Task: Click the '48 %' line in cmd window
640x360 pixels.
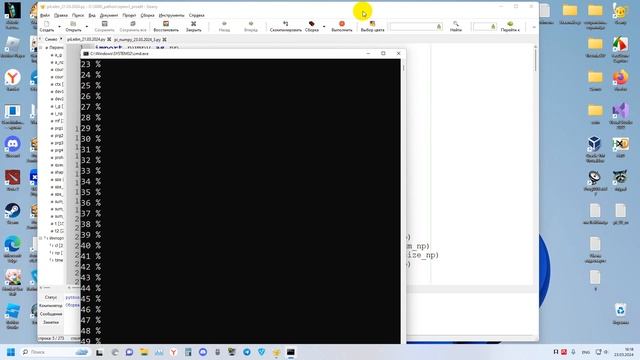Action: pyautogui.click(x=91, y=331)
